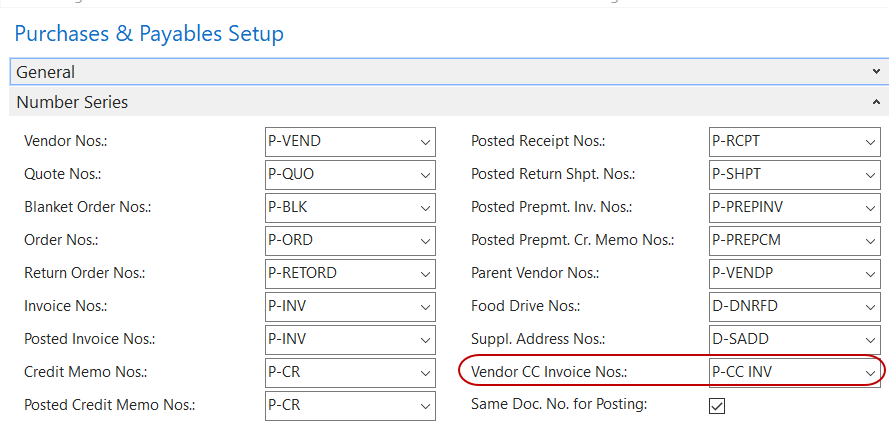
Task: Toggle Same Doc. No. for Posting checkbox
Action: [716, 406]
